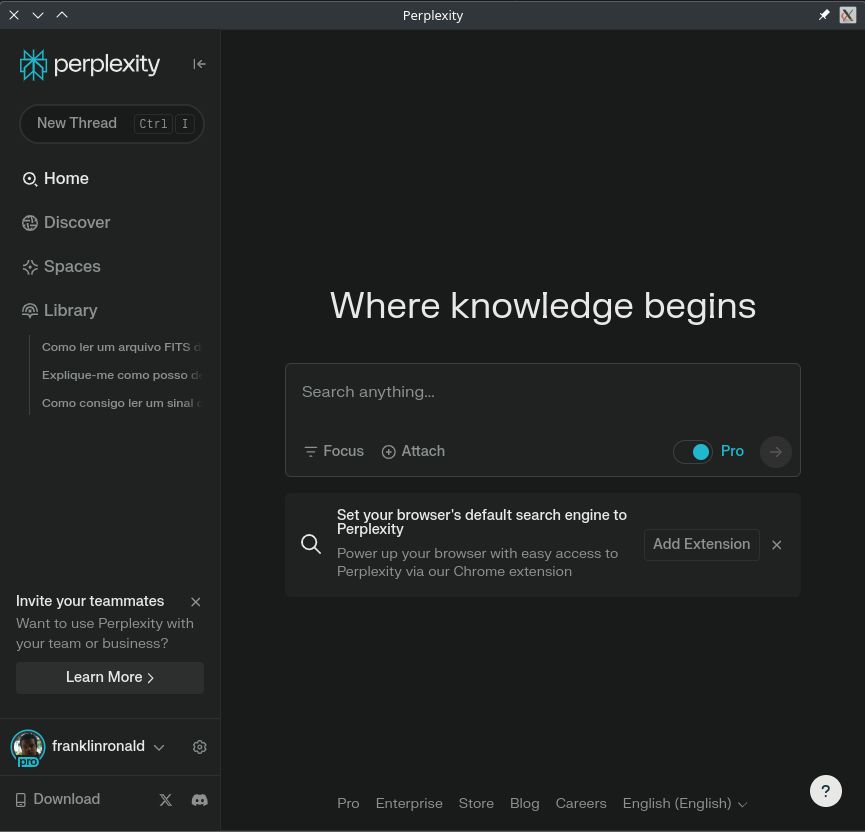Join Perplexity's Discord server

tap(199, 799)
